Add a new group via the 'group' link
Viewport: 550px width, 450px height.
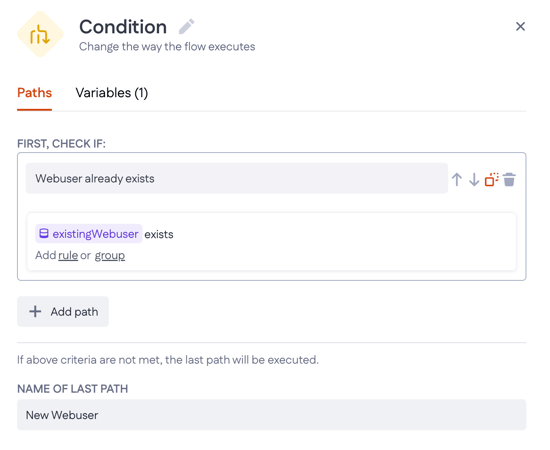(x=110, y=255)
